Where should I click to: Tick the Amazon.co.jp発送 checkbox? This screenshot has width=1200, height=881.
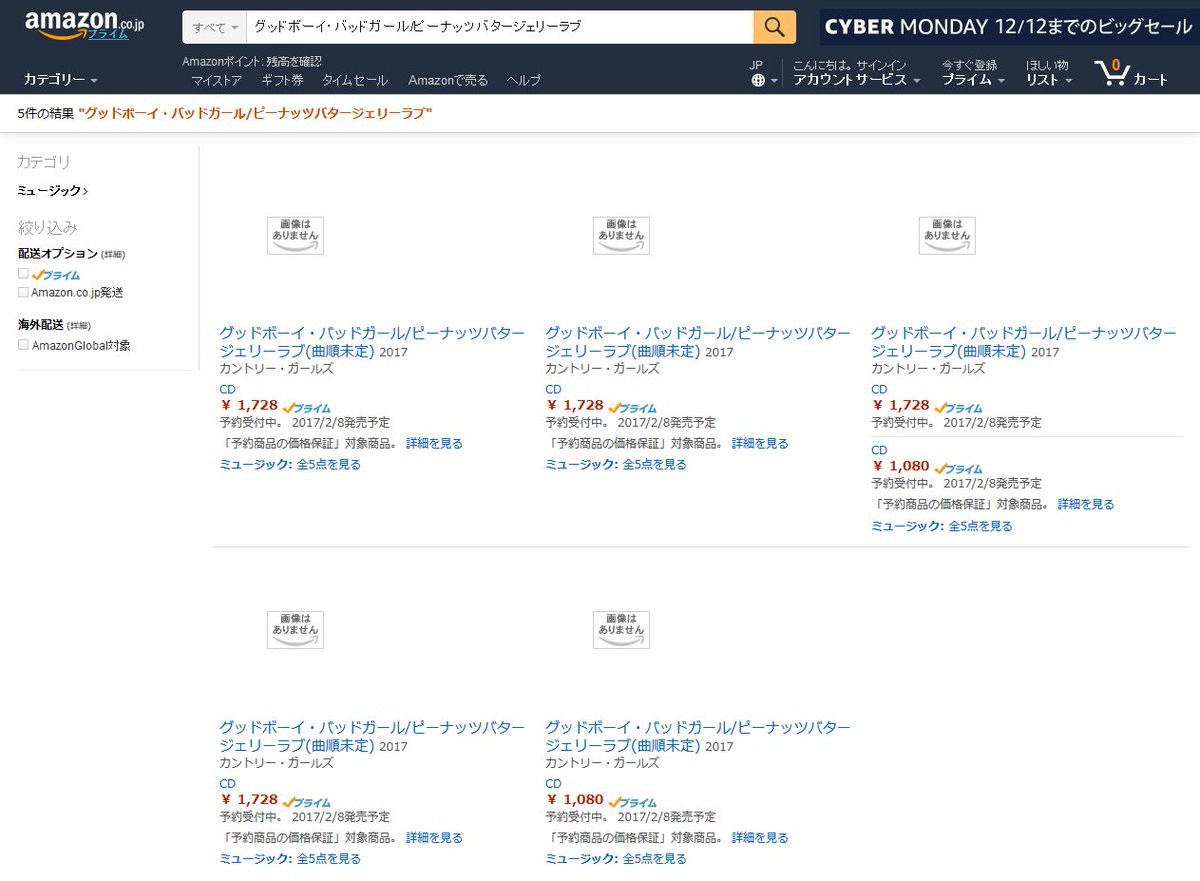pos(23,292)
